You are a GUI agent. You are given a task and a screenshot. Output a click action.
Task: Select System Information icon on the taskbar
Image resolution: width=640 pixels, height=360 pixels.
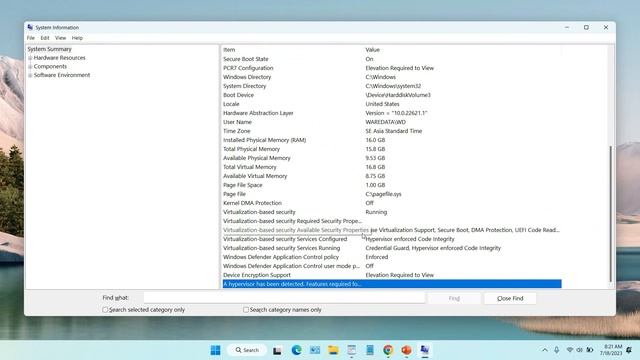coord(424,350)
